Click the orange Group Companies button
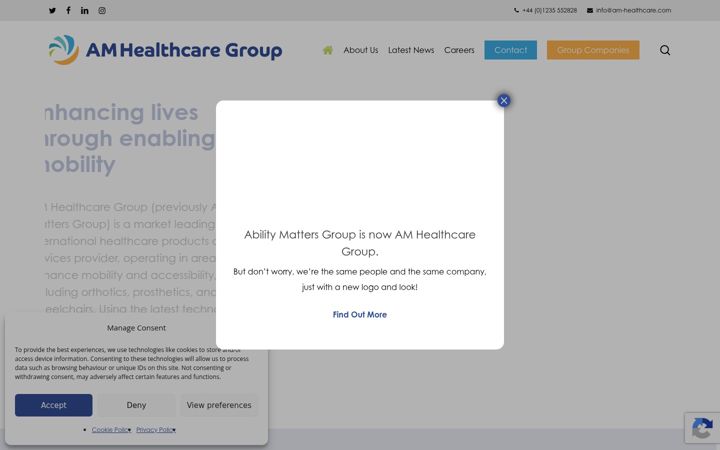The width and height of the screenshot is (720, 450). (593, 50)
